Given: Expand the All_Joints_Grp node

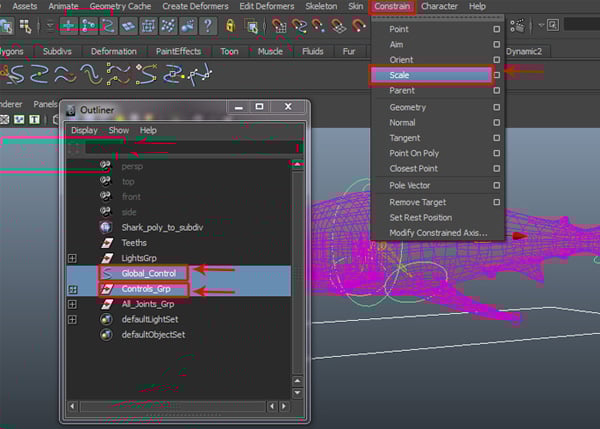Looking at the screenshot, I should tap(72, 305).
